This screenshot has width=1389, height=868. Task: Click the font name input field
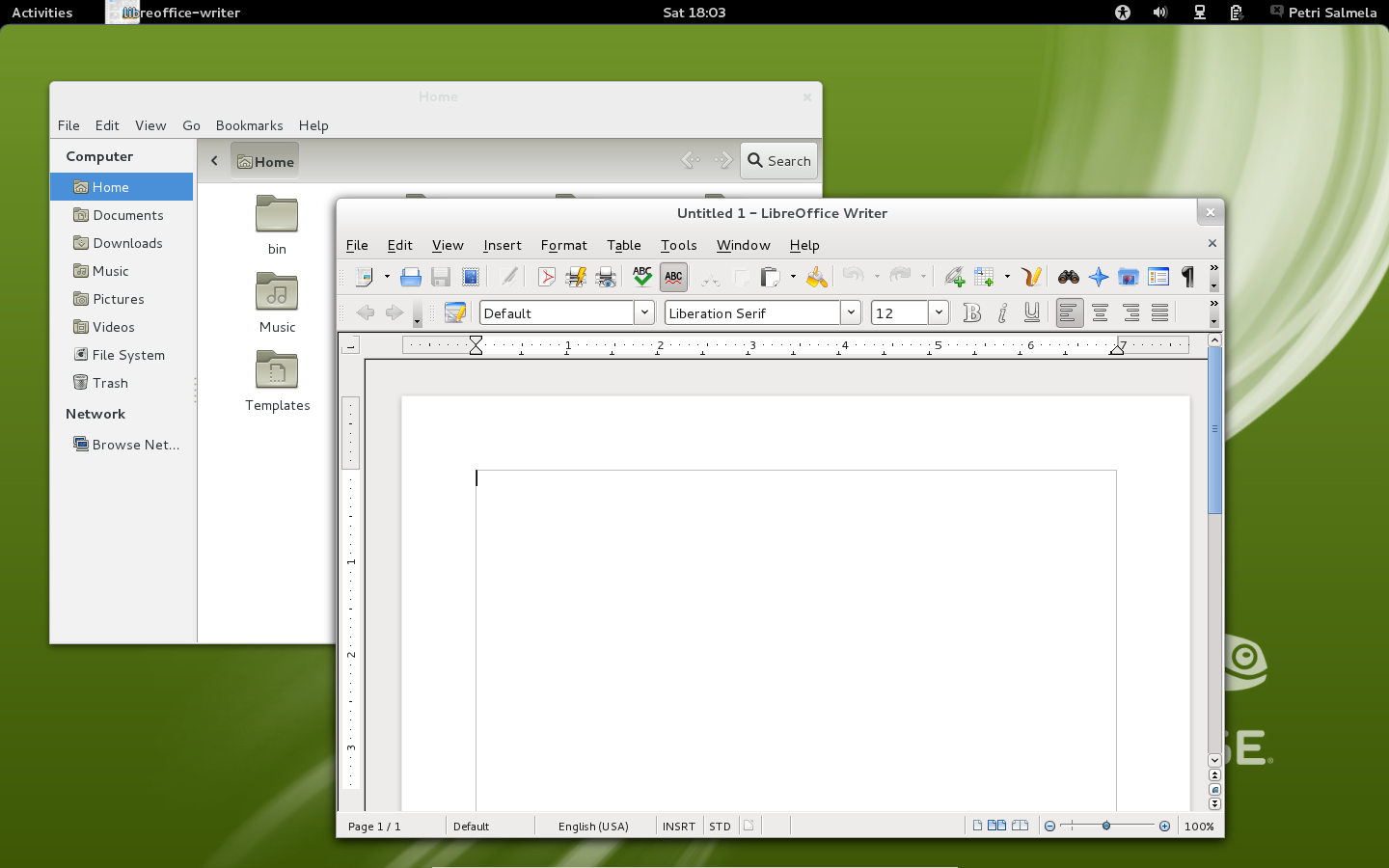pos(753,312)
